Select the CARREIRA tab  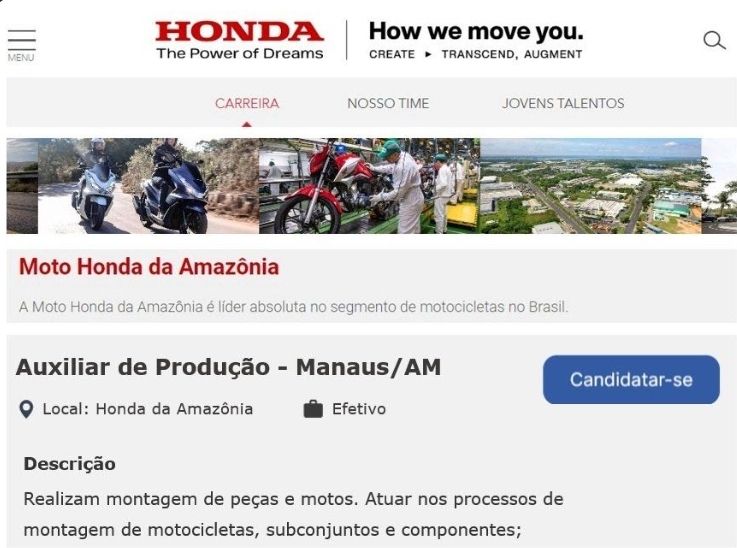(x=247, y=103)
